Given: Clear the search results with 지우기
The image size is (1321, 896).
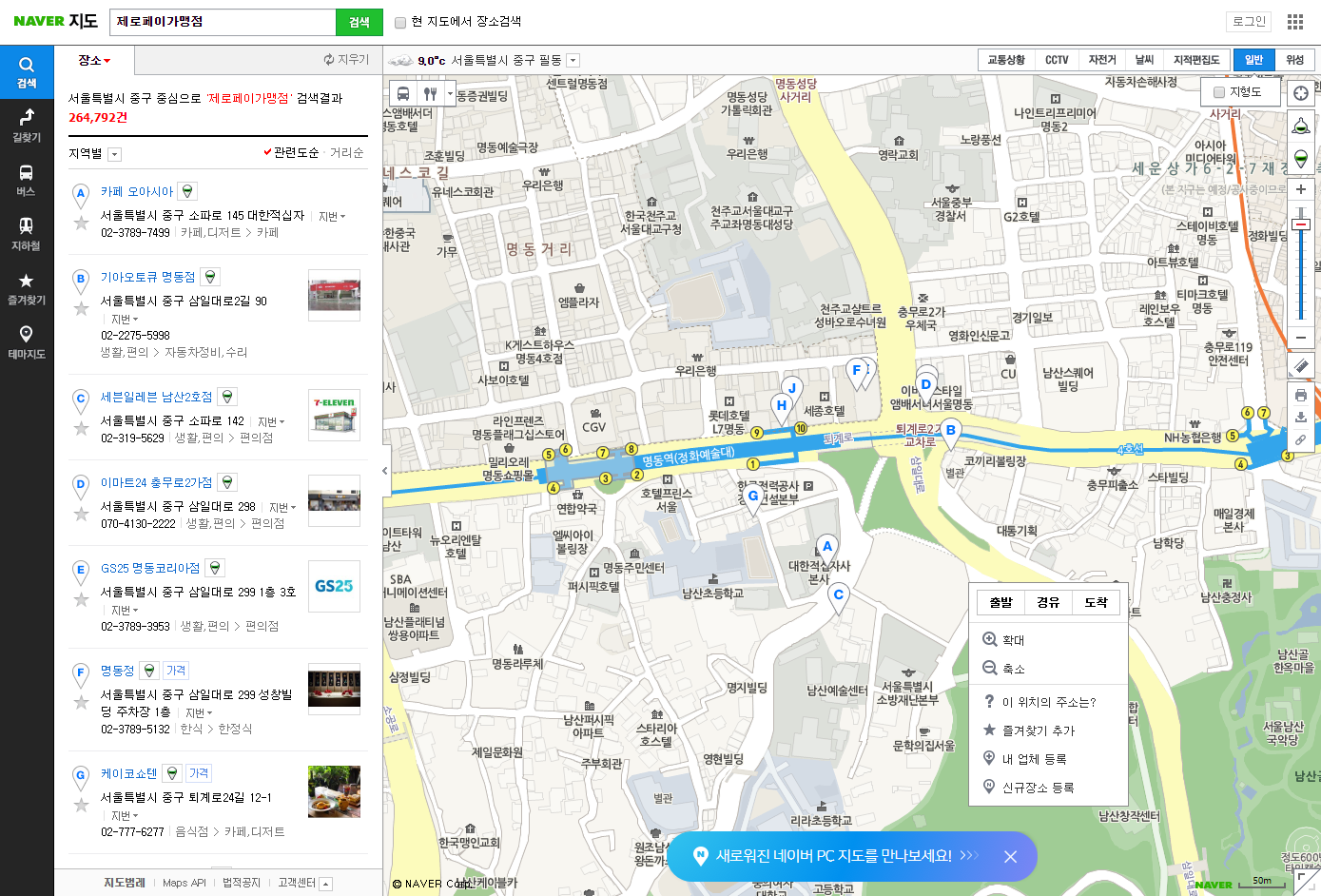Looking at the screenshot, I should pos(346,59).
